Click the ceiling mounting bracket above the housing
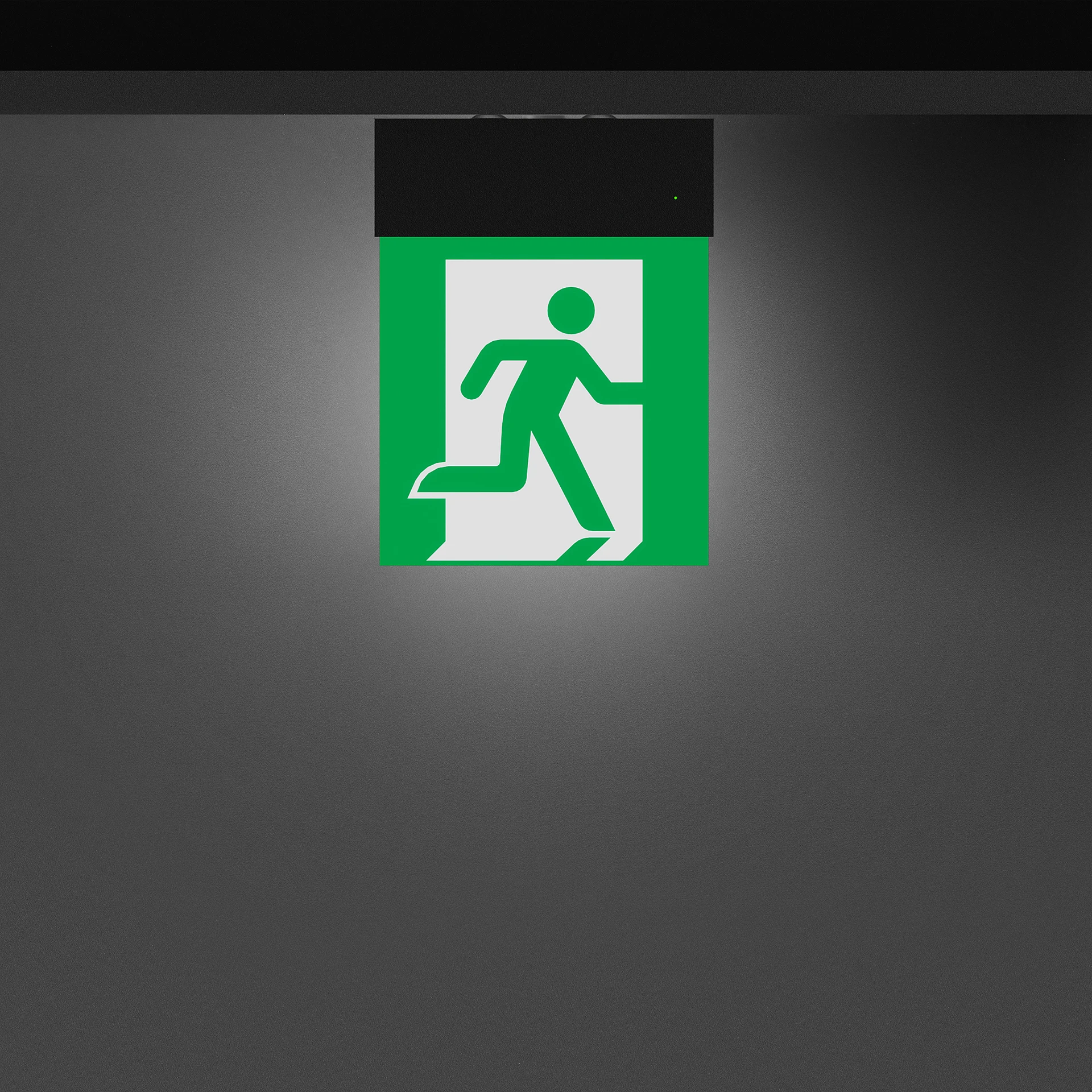This screenshot has width=1092, height=1092. tap(543, 117)
